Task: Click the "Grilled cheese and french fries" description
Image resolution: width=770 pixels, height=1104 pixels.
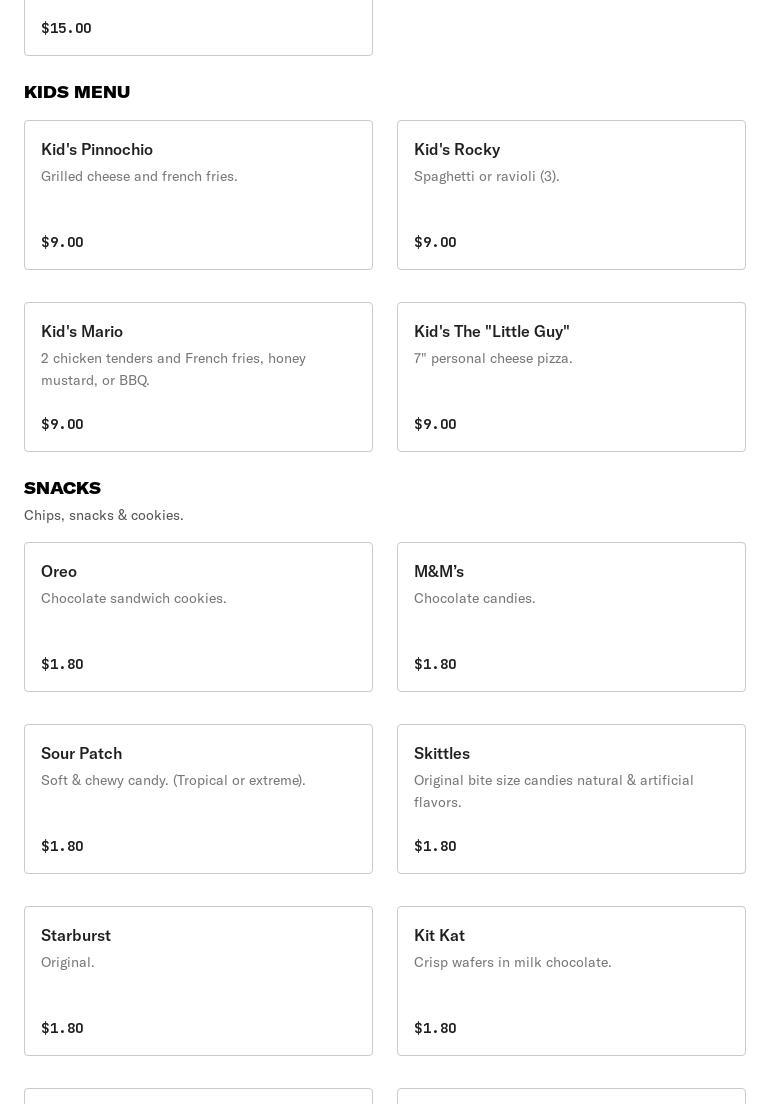Action: pyautogui.click(x=139, y=176)
